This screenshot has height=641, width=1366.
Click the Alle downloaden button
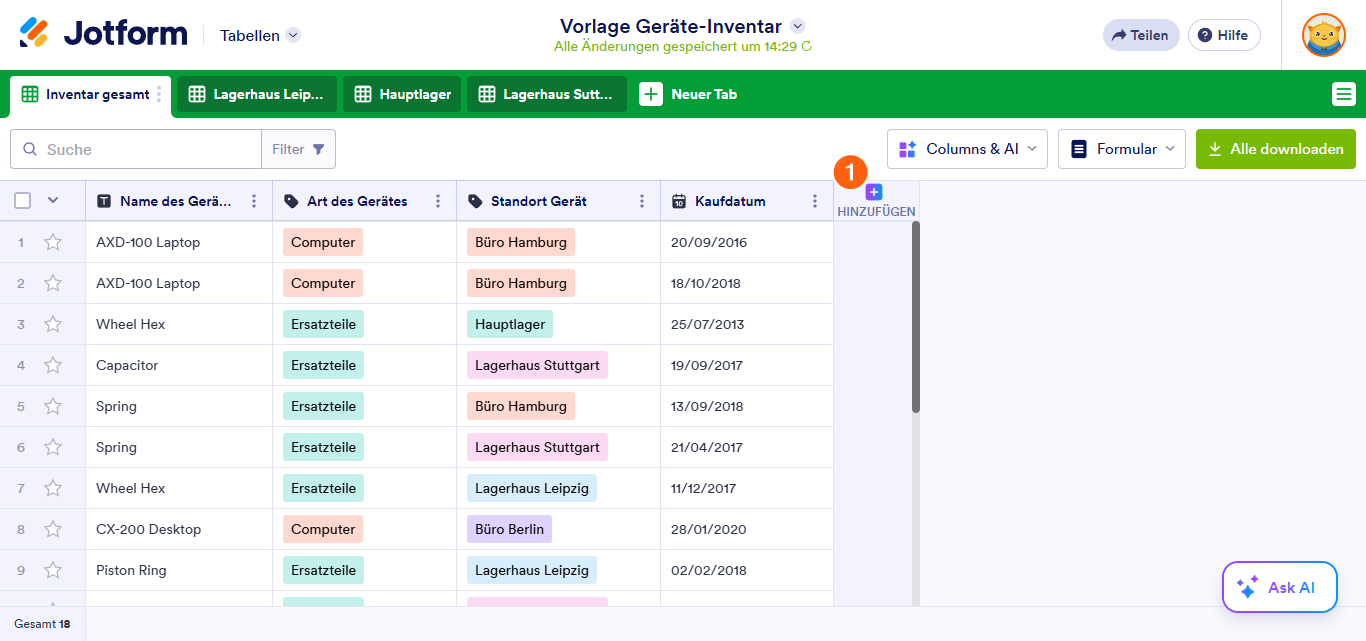(x=1275, y=148)
